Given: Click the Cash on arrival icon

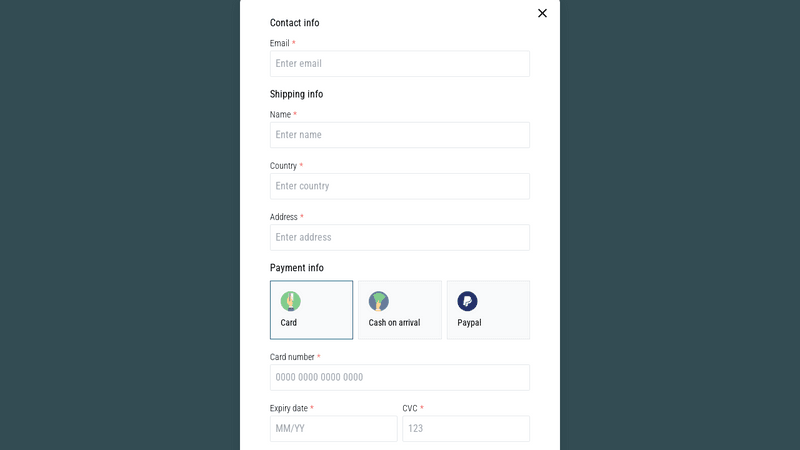Looking at the screenshot, I should coord(378,301).
